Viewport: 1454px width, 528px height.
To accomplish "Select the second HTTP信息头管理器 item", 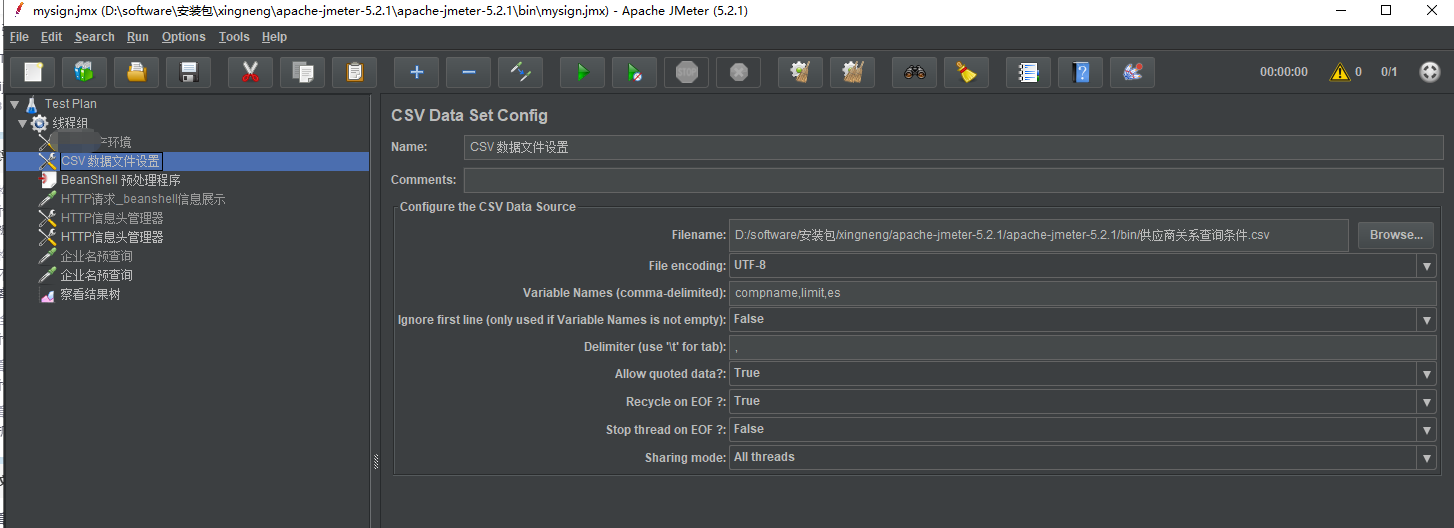I will 112,237.
